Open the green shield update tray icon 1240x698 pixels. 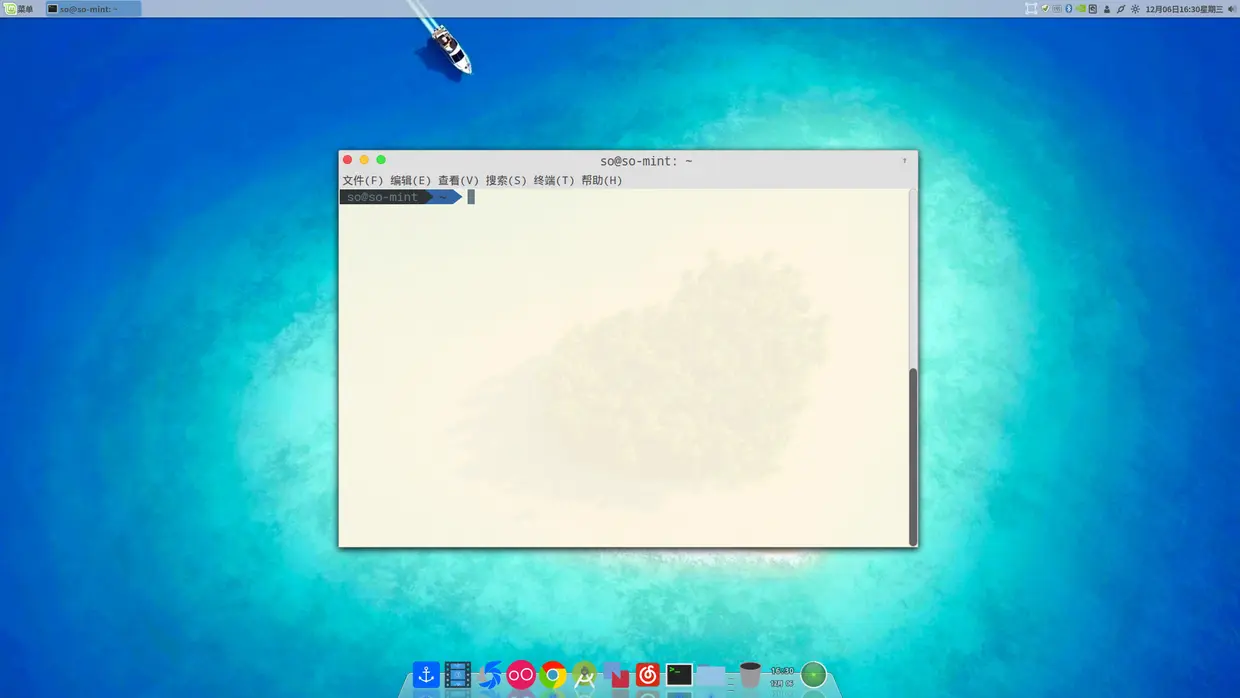[x=1045, y=9]
